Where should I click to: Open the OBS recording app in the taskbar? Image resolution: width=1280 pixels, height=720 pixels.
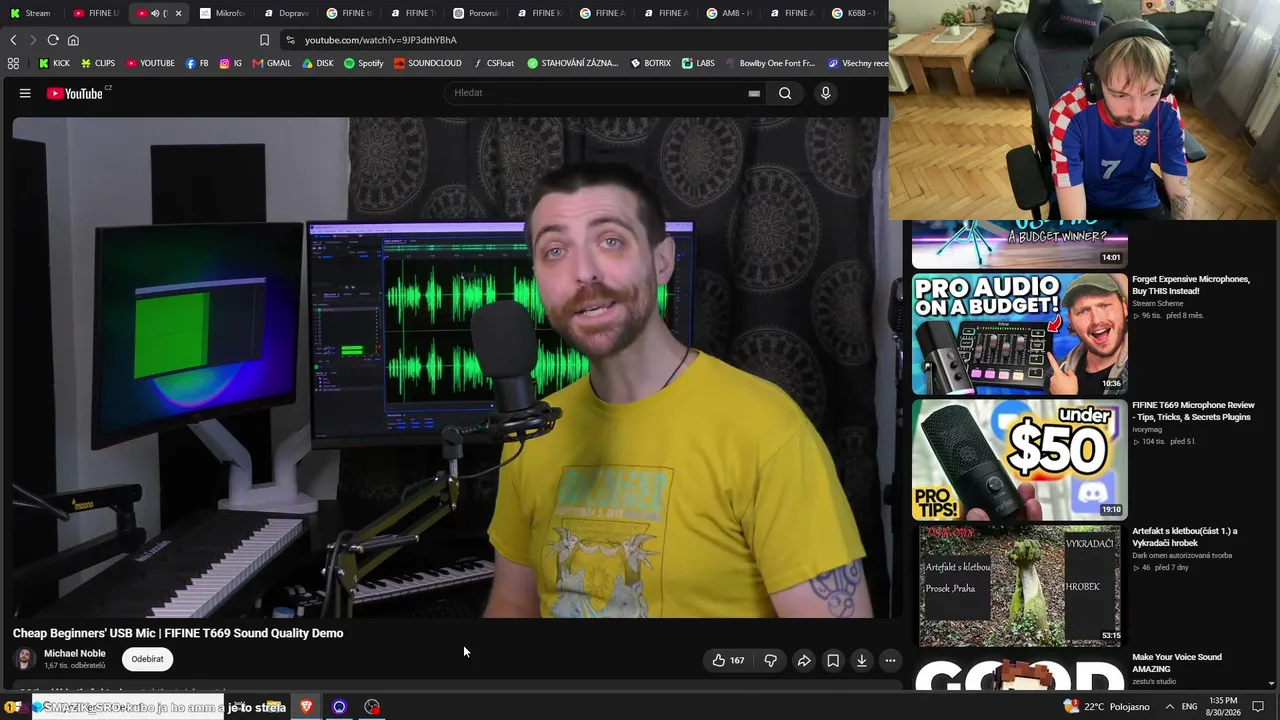tap(372, 707)
